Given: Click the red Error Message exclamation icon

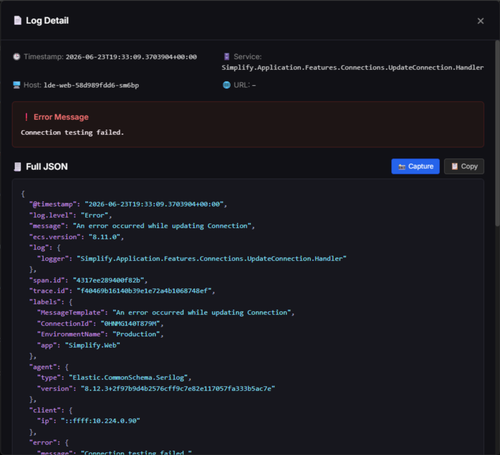Looking at the screenshot, I should coord(26,117).
